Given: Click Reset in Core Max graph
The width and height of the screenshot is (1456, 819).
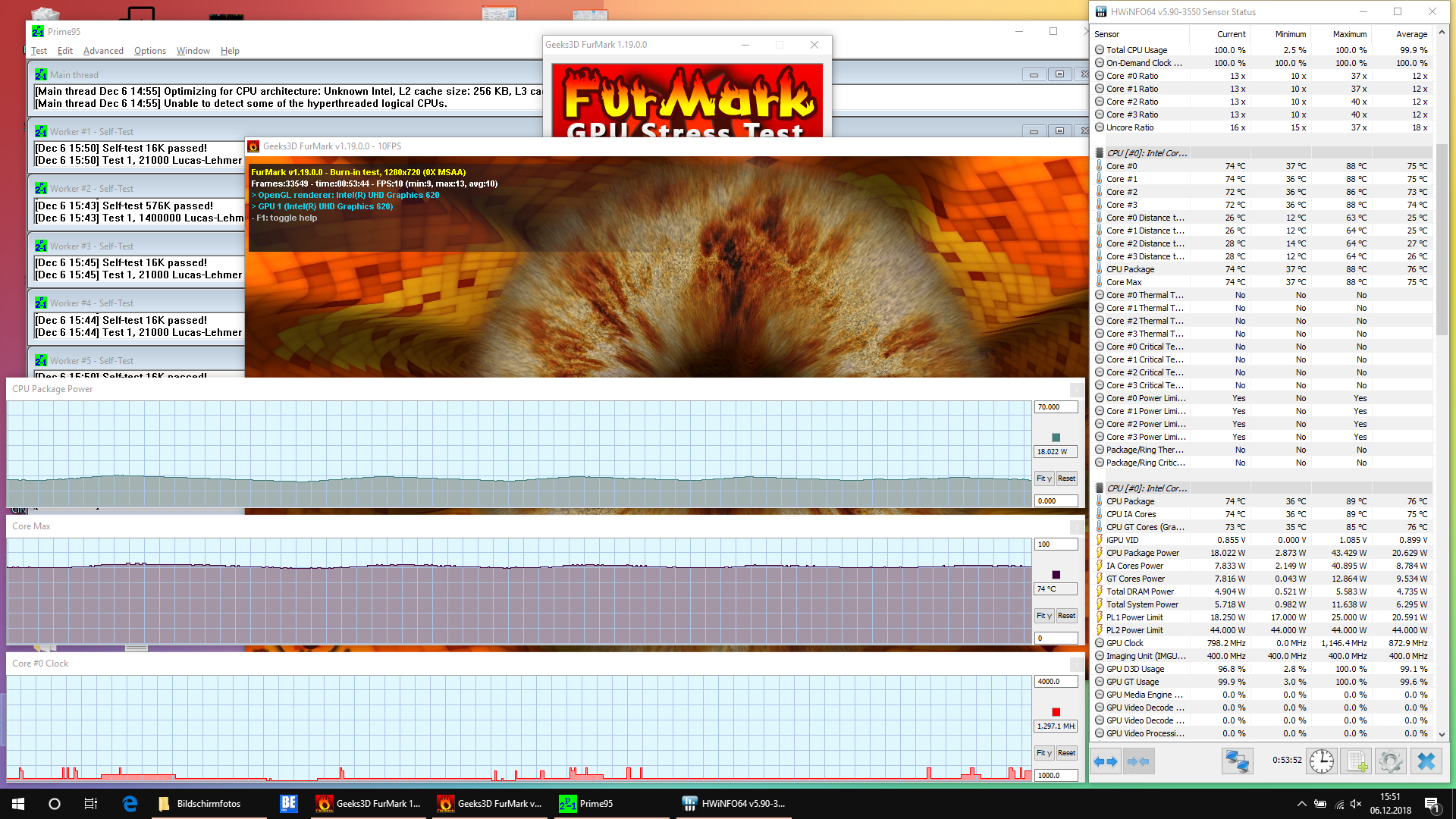Looking at the screenshot, I should pyautogui.click(x=1066, y=616).
